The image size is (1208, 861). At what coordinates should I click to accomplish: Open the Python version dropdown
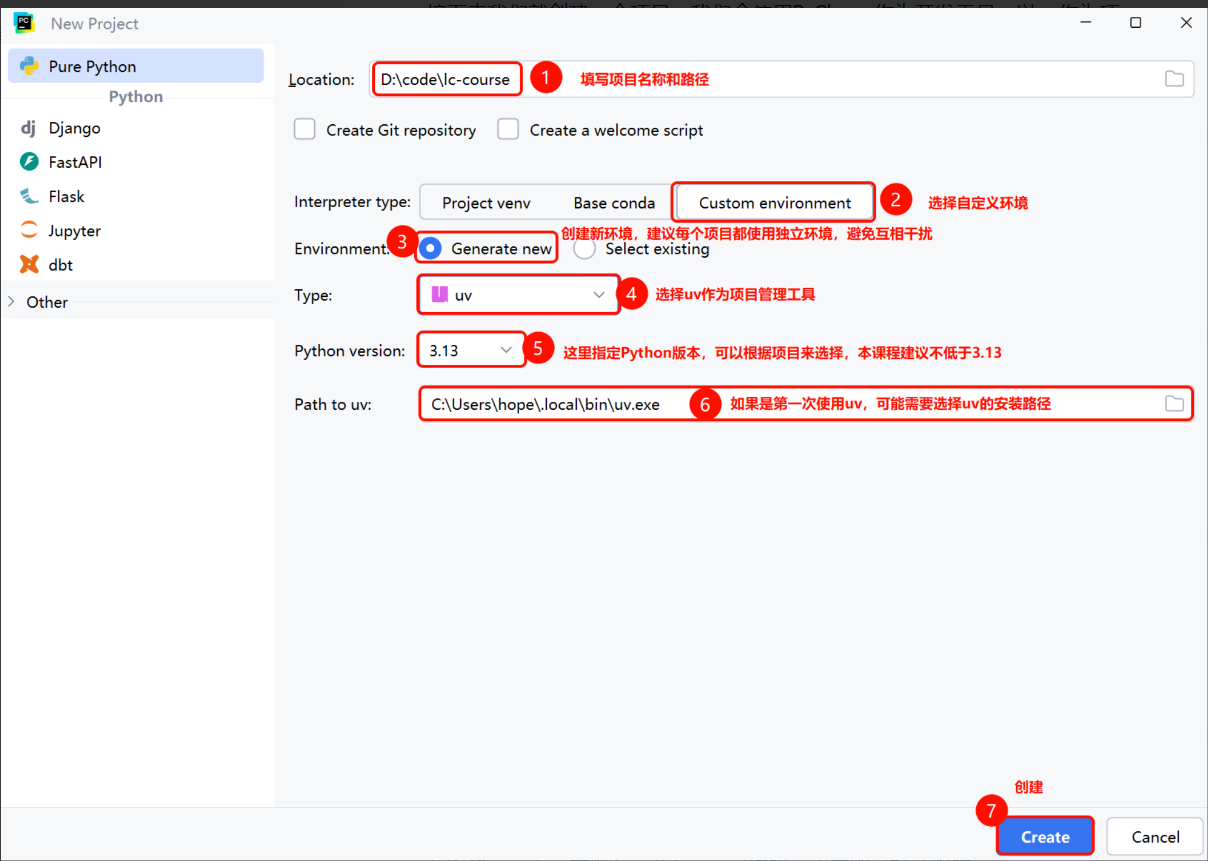[472, 350]
